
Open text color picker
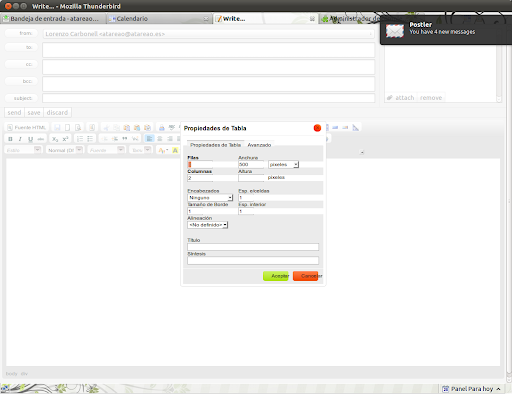pyautogui.click(x=163, y=150)
